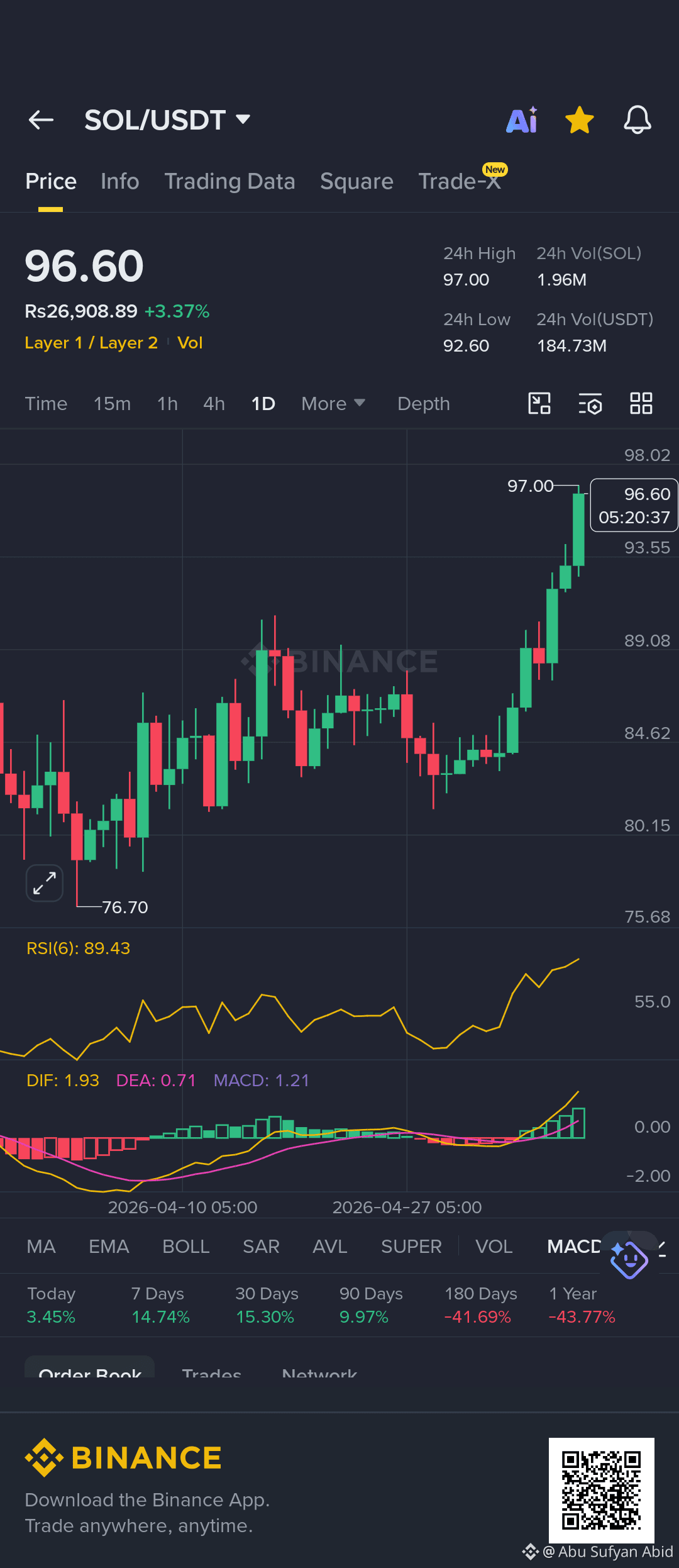Tap the Today 3.45% performance
This screenshot has height=1568, width=679.
(51, 1304)
